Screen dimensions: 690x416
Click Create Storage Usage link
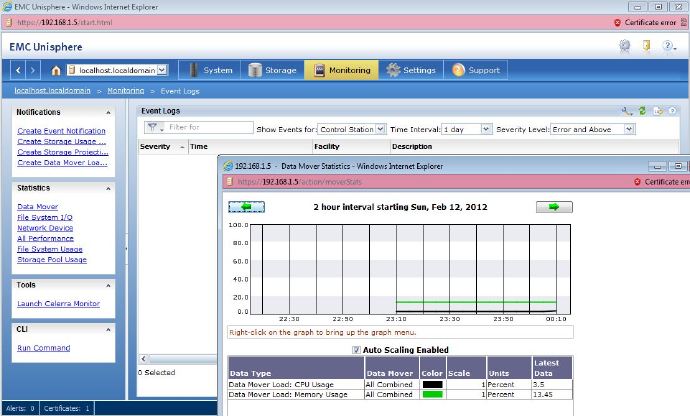coord(62,141)
